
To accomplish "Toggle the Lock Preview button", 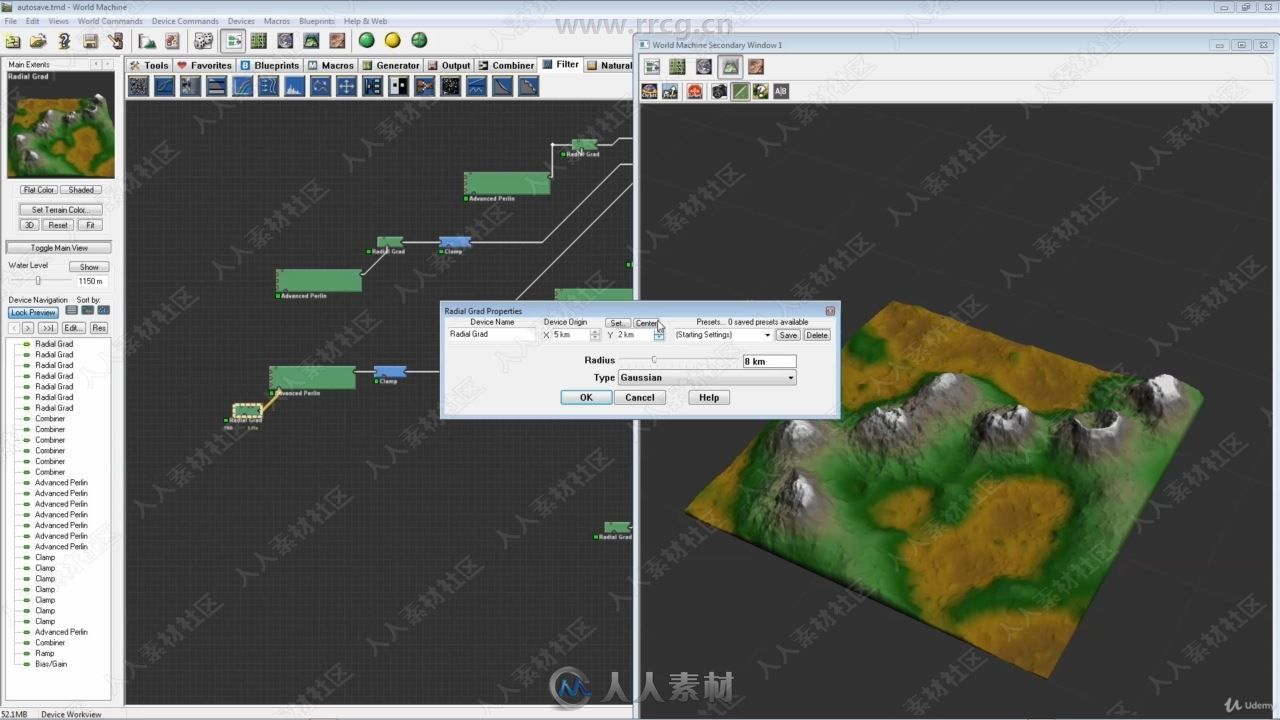I will [34, 313].
